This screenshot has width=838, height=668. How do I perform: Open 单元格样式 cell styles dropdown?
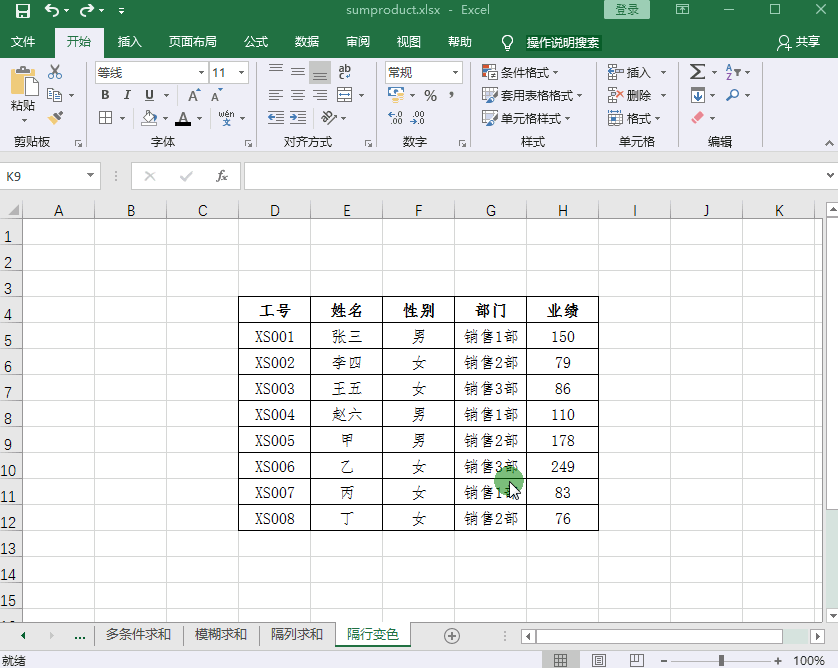[526, 118]
